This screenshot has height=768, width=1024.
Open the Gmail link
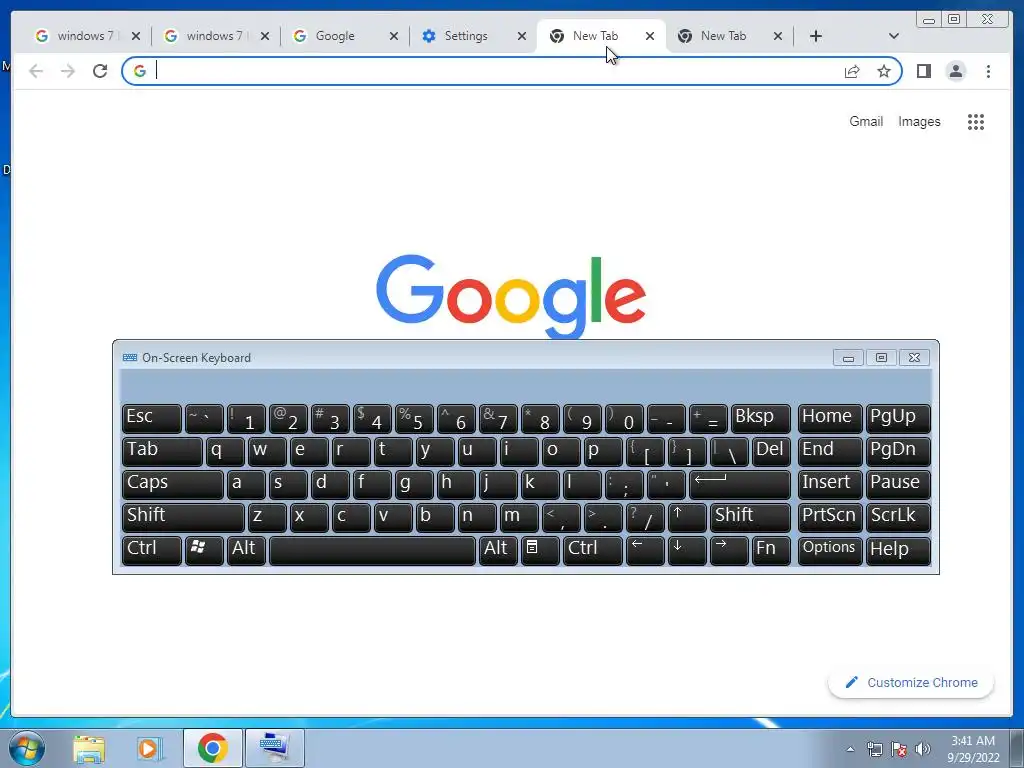pyautogui.click(x=866, y=121)
